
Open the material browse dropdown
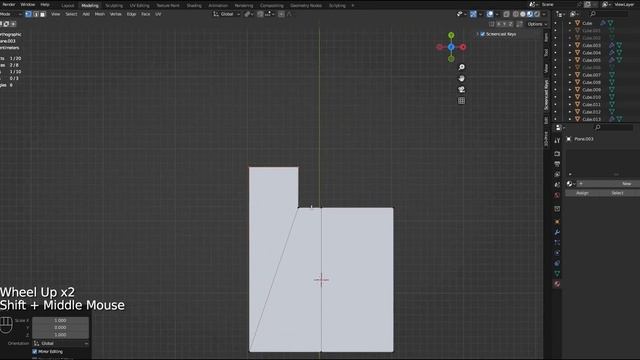(x=571, y=184)
